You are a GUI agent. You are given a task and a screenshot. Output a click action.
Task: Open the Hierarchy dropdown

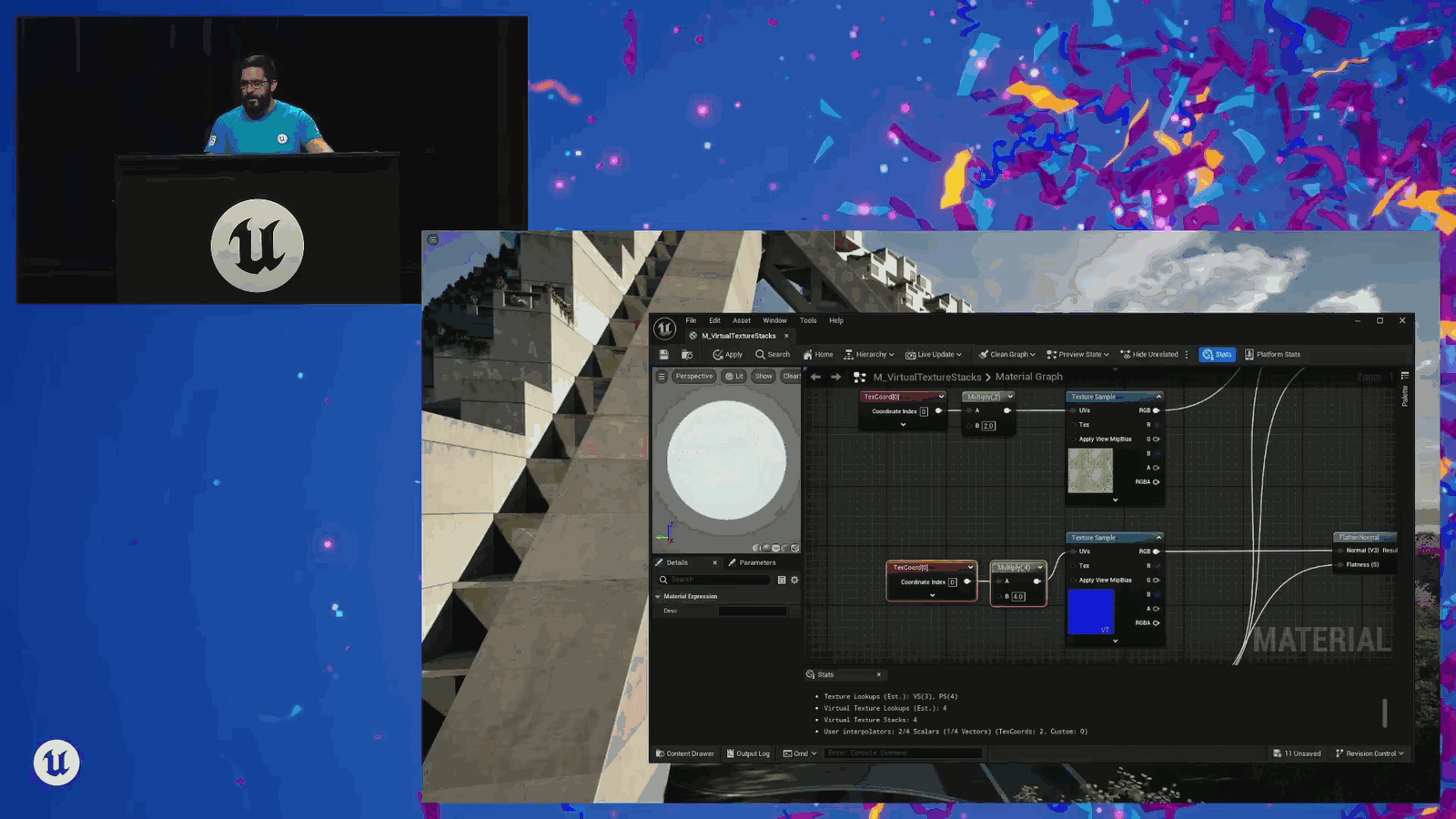869,355
